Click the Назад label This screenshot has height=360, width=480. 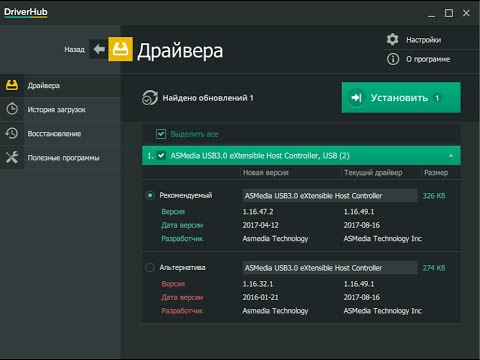74,49
